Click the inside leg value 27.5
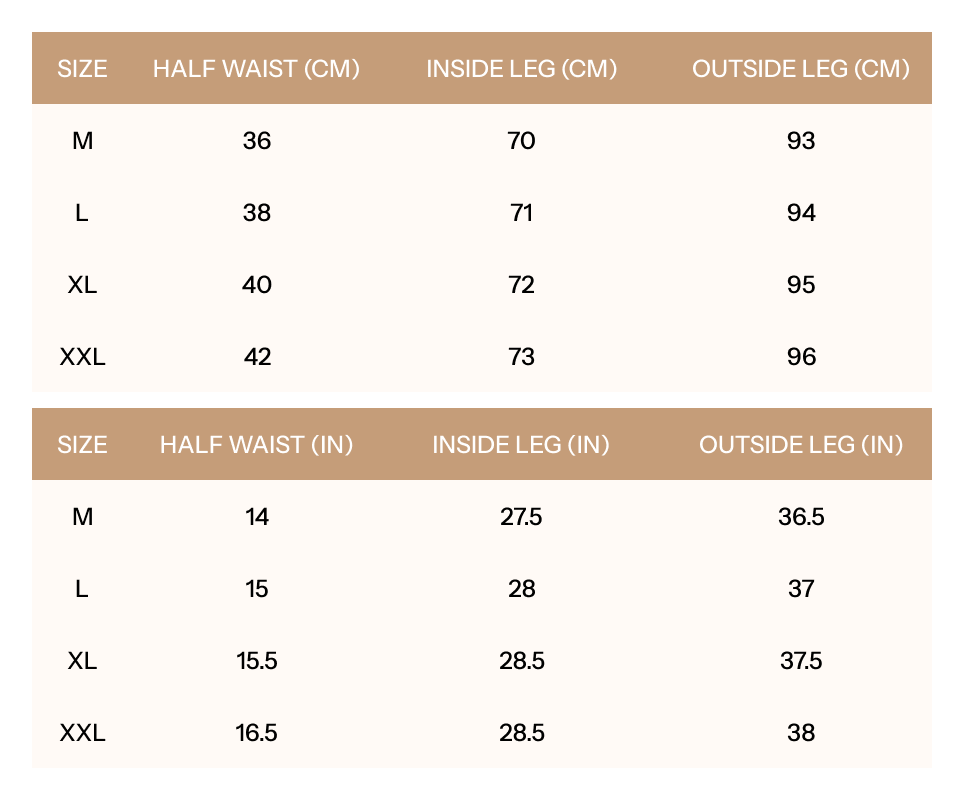The height and width of the screenshot is (800, 964). [521, 517]
